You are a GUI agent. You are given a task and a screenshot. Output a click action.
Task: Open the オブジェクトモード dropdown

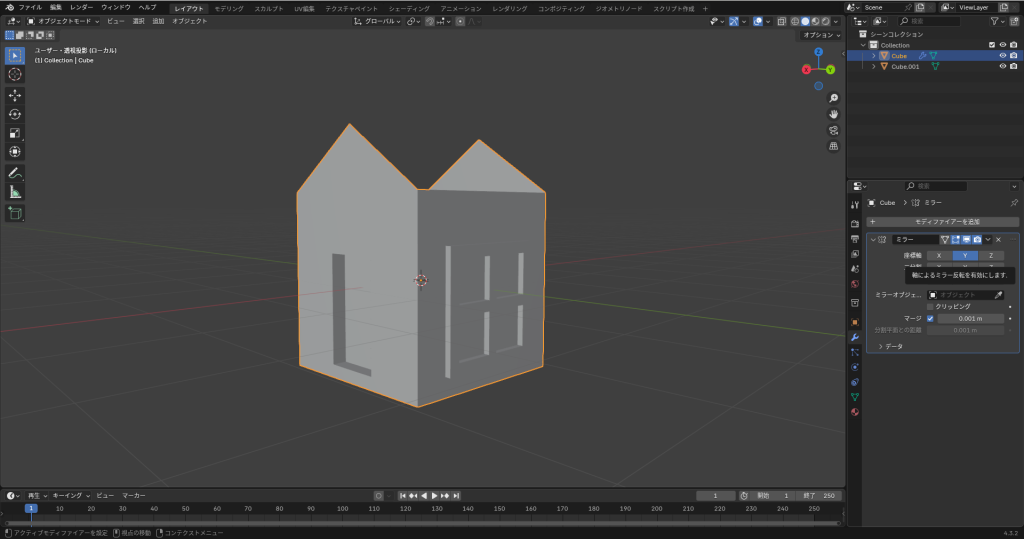(64, 20)
